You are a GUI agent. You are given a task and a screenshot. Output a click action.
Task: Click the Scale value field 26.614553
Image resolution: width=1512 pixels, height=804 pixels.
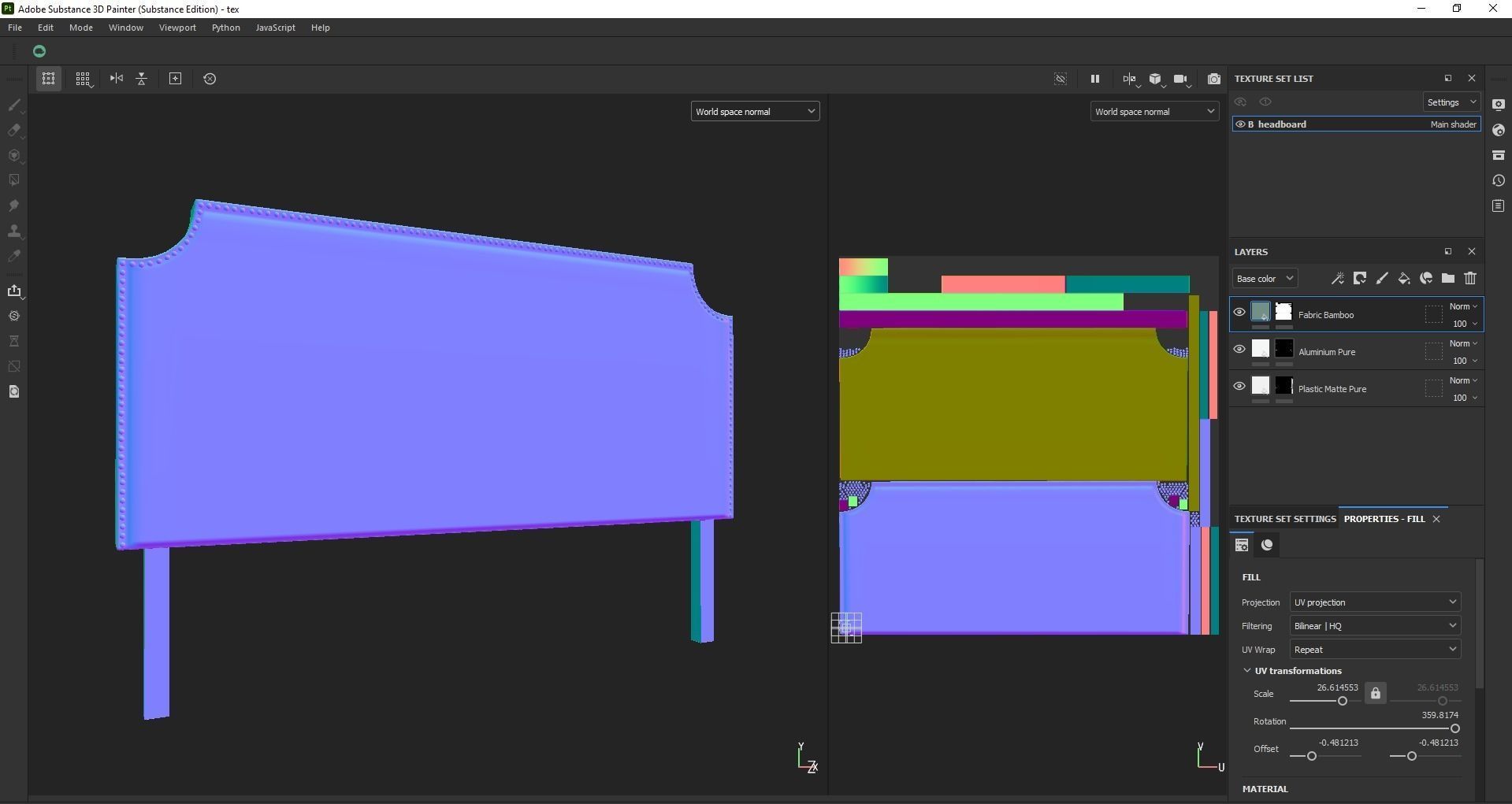pyautogui.click(x=1337, y=687)
